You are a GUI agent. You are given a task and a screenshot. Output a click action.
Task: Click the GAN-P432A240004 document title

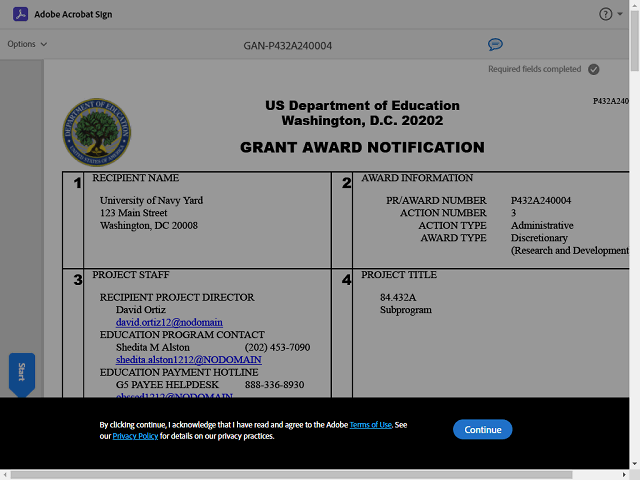(x=288, y=46)
